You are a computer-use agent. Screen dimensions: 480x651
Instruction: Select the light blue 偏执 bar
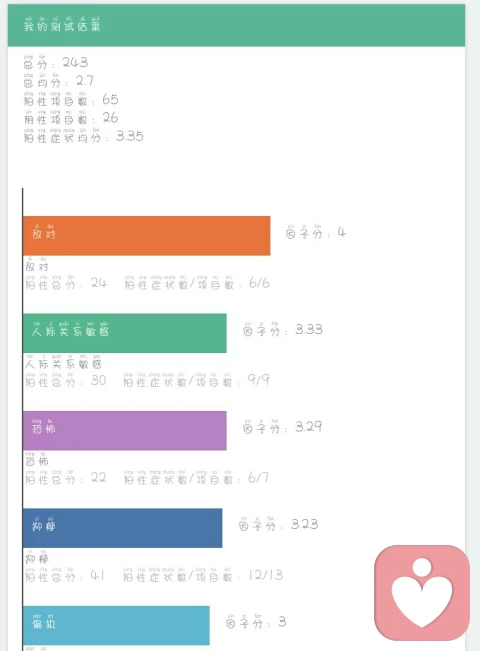click(116, 625)
